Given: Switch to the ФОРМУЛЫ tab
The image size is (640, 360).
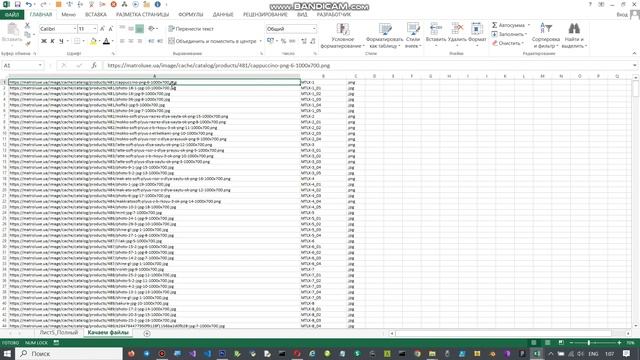Looking at the screenshot, I should (191, 15).
